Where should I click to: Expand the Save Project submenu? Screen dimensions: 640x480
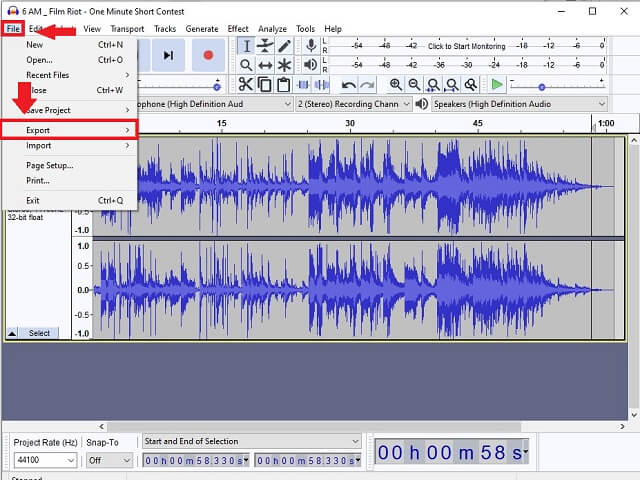pyautogui.click(x=69, y=110)
